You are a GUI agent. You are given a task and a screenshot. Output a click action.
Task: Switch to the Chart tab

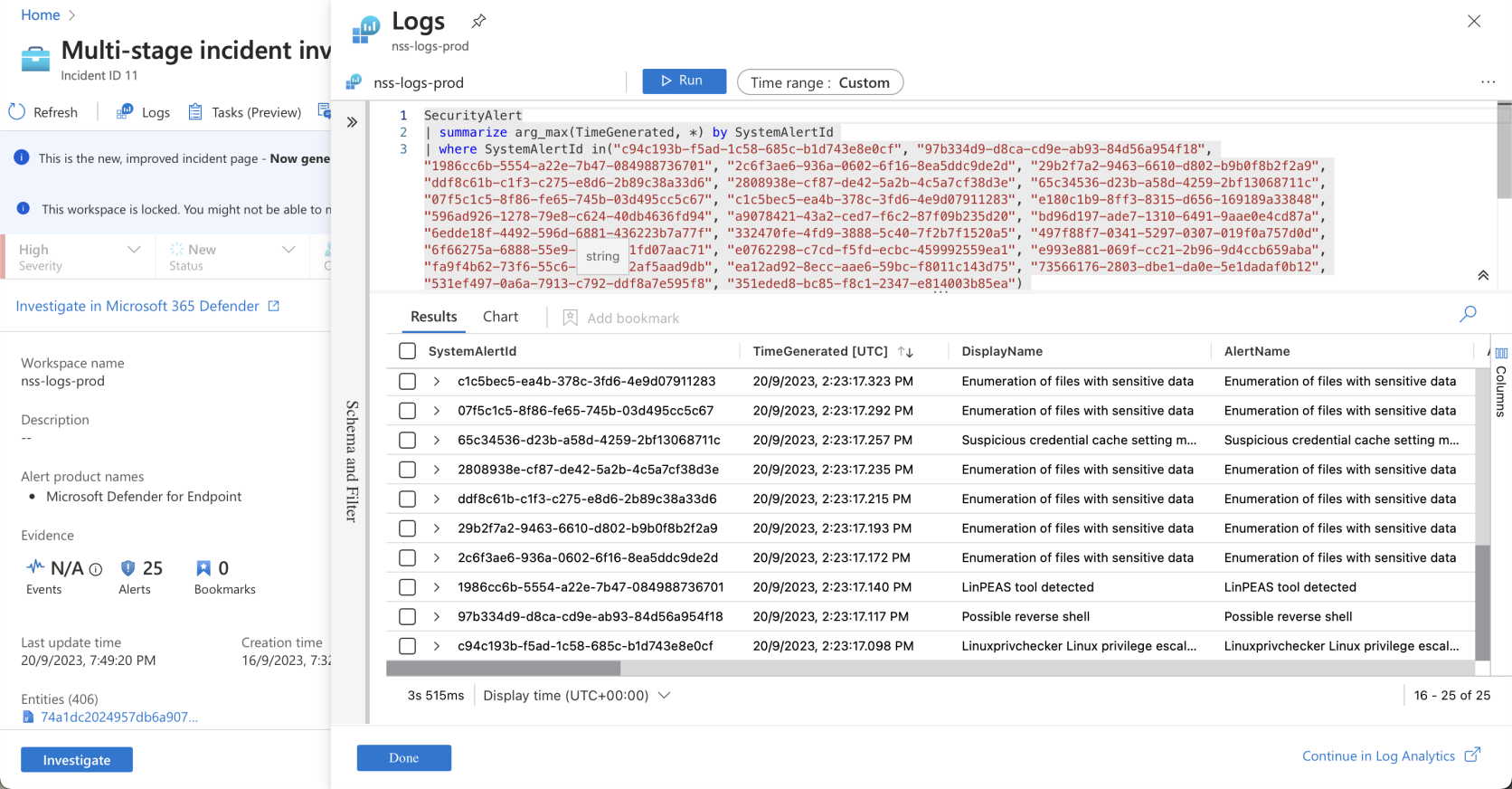(500, 317)
